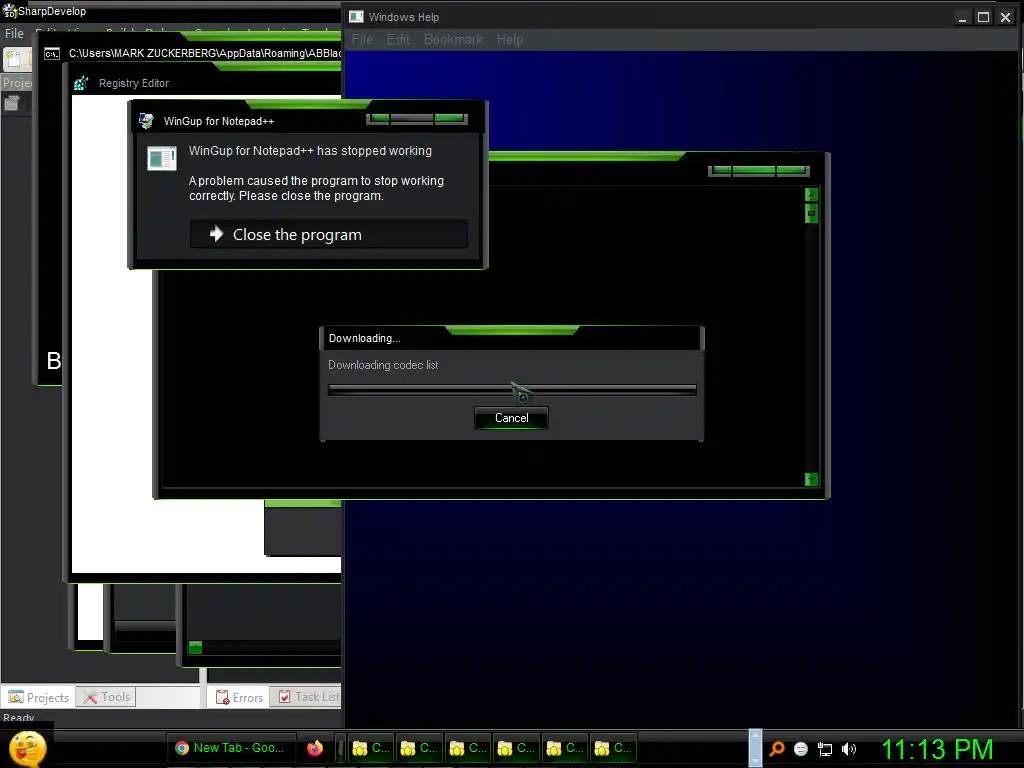Click the C:\Users\MARK ZUCKERBERG path title bar
Viewport: 1024px width, 768px height.
coord(204,53)
